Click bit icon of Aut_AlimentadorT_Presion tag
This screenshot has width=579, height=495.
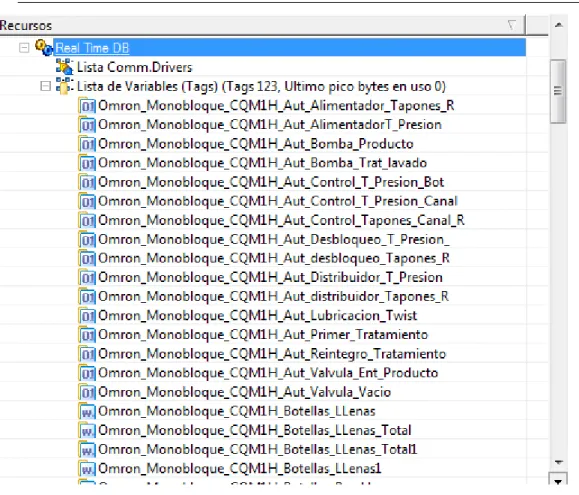tap(88, 125)
